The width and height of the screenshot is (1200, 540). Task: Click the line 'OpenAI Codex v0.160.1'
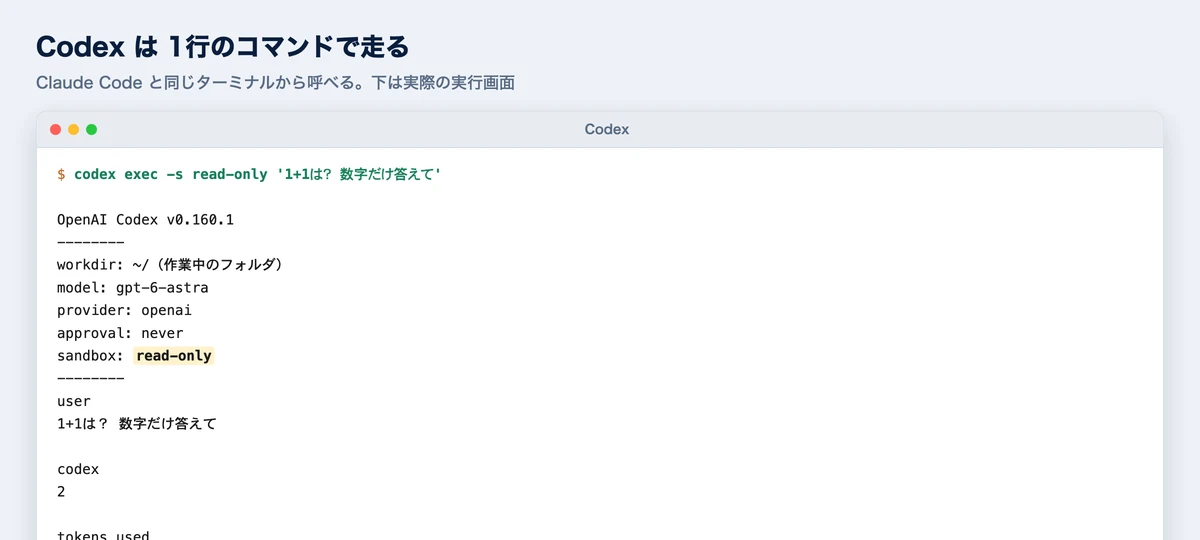point(145,219)
